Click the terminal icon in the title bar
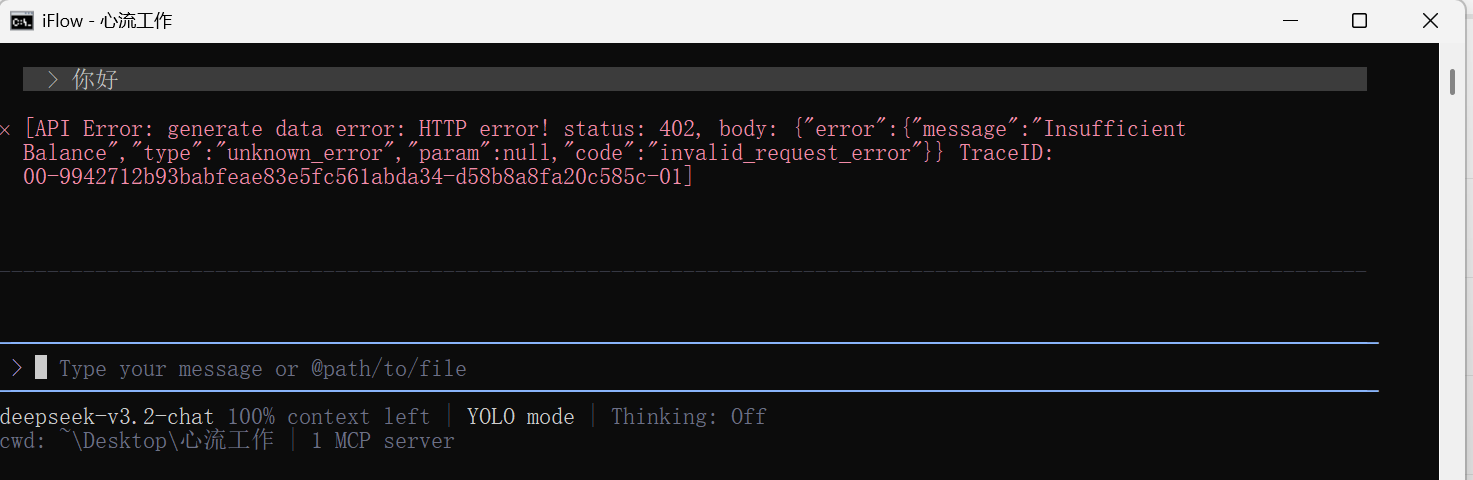The image size is (1473, 480). tap(20, 20)
